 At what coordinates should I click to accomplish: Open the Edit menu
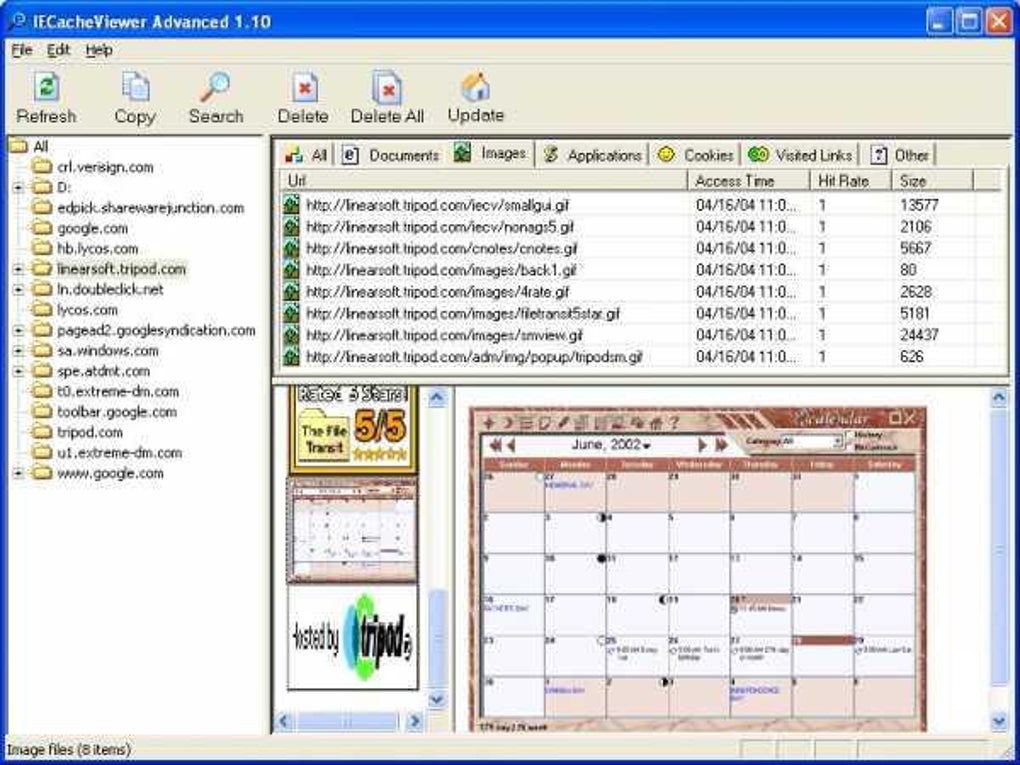(x=58, y=50)
